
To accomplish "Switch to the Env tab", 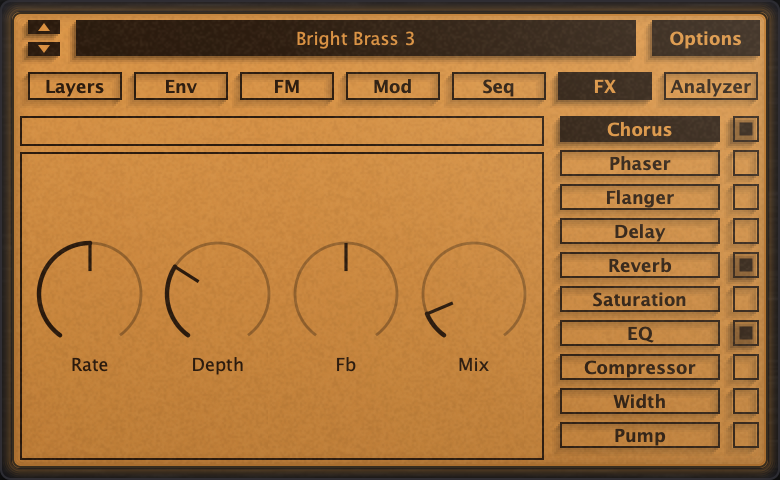I will [x=181, y=87].
